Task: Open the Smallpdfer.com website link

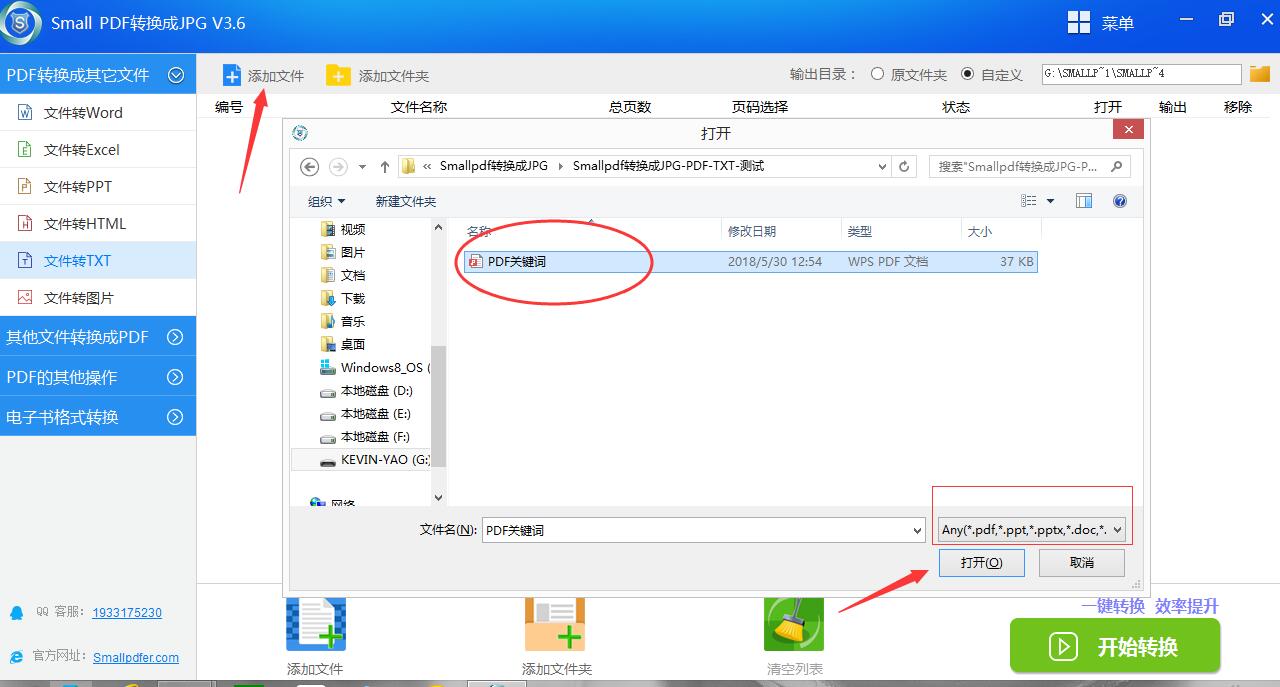Action: pos(136,657)
